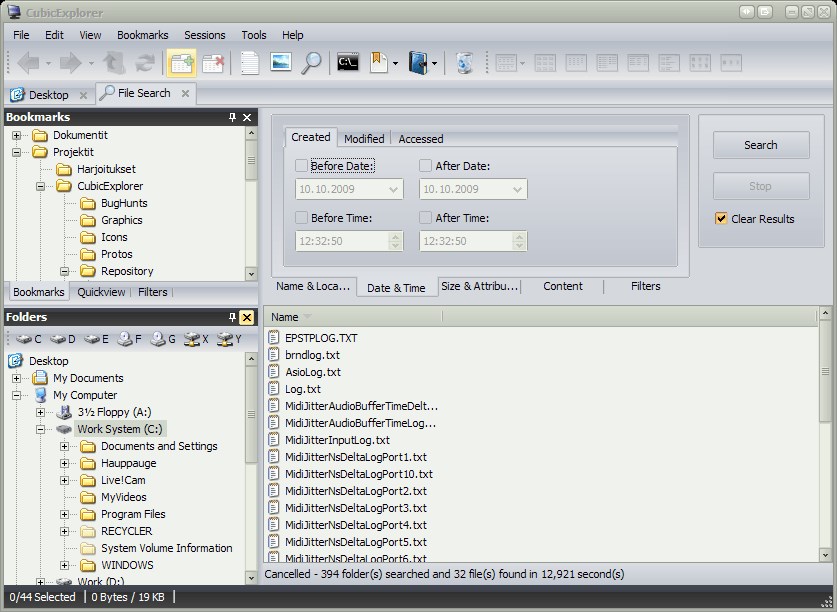Collapse the Projektit bookmark folder
Screen dimensions: 837x612
click(x=17, y=152)
